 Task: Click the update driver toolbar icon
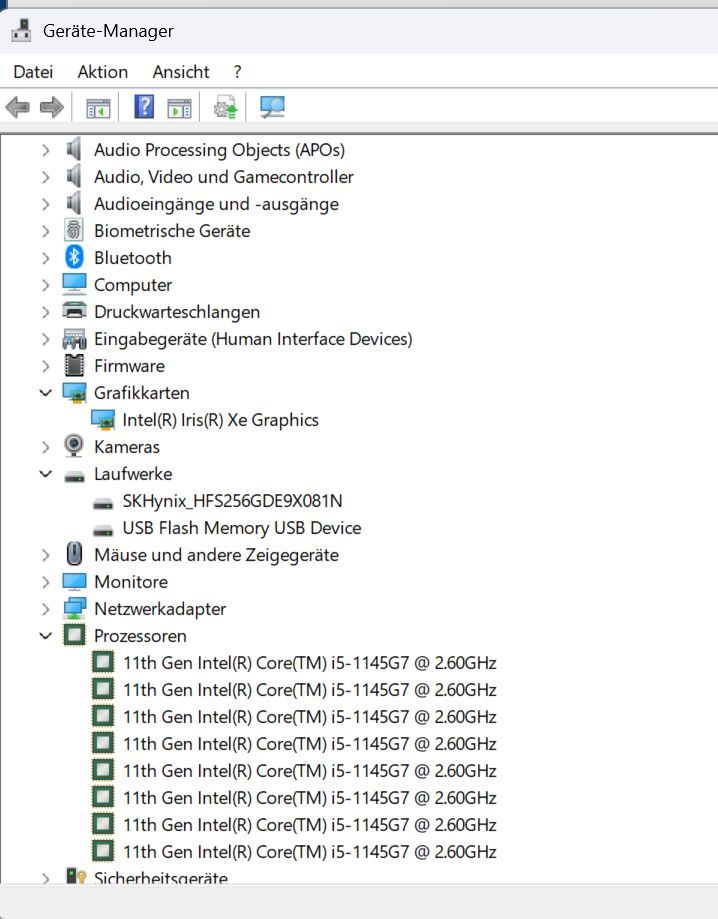pos(226,107)
